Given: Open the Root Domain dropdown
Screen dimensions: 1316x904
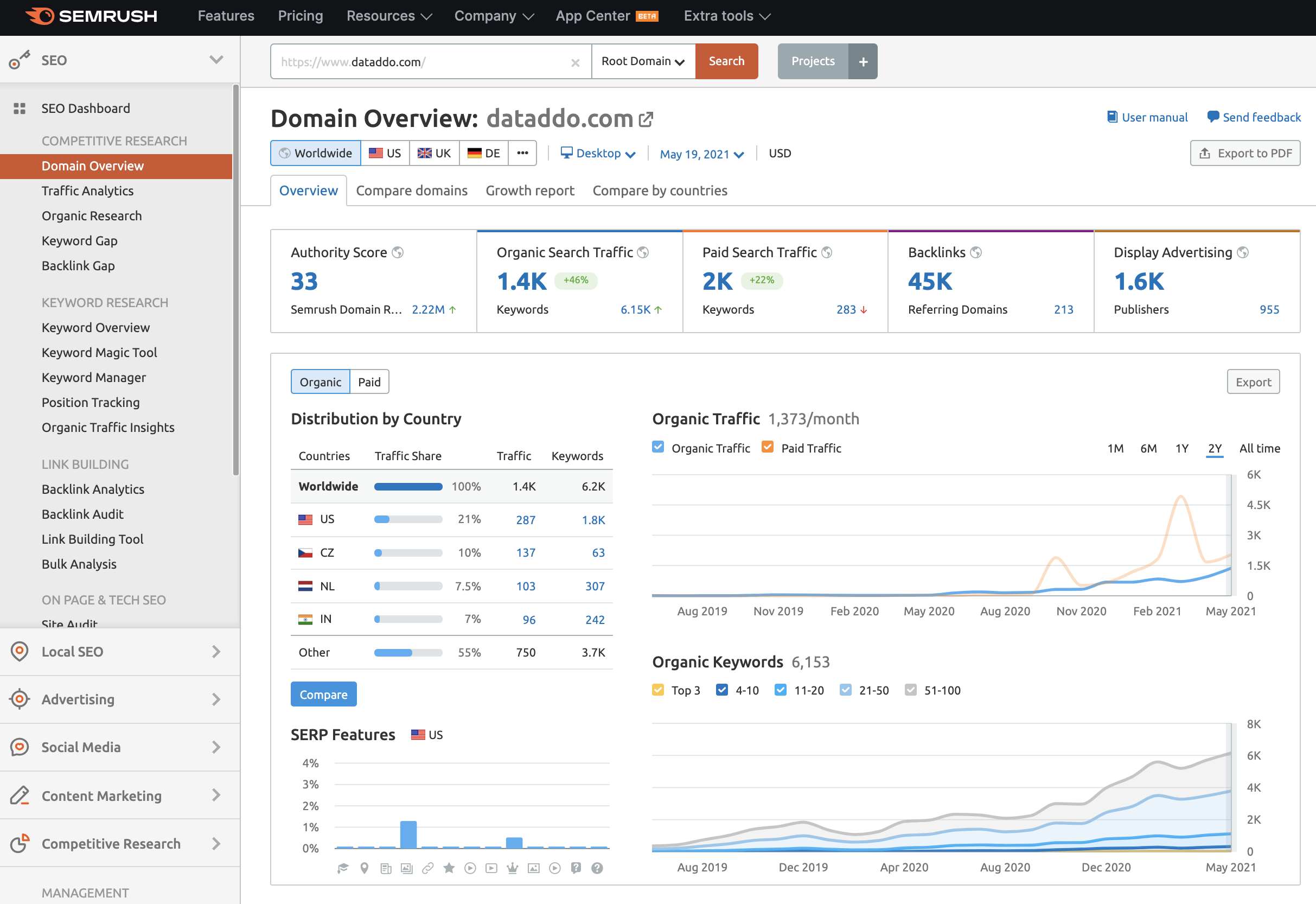Looking at the screenshot, I should pos(643,61).
